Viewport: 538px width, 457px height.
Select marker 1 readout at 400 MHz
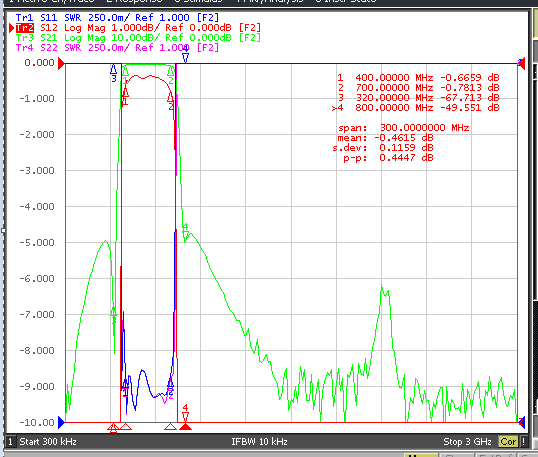[x=418, y=78]
